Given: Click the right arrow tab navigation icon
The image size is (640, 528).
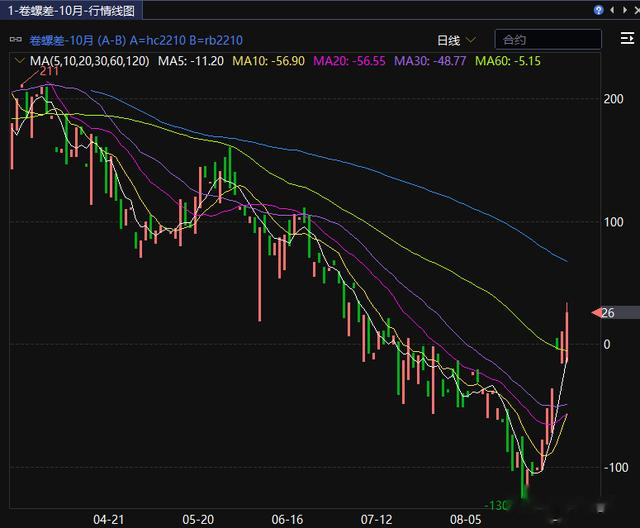Looking at the screenshot, I should [x=624, y=10].
